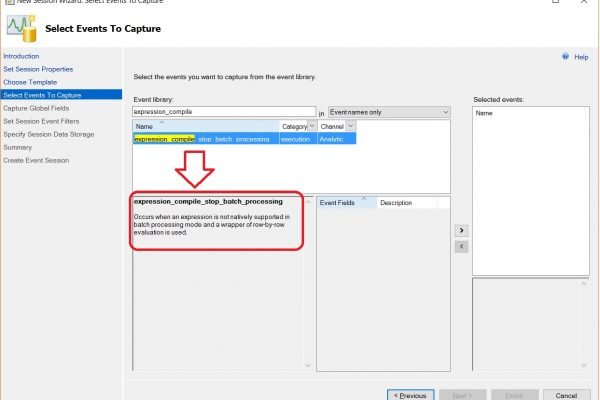
Task: Open the Event names only dropdown
Action: point(389,112)
